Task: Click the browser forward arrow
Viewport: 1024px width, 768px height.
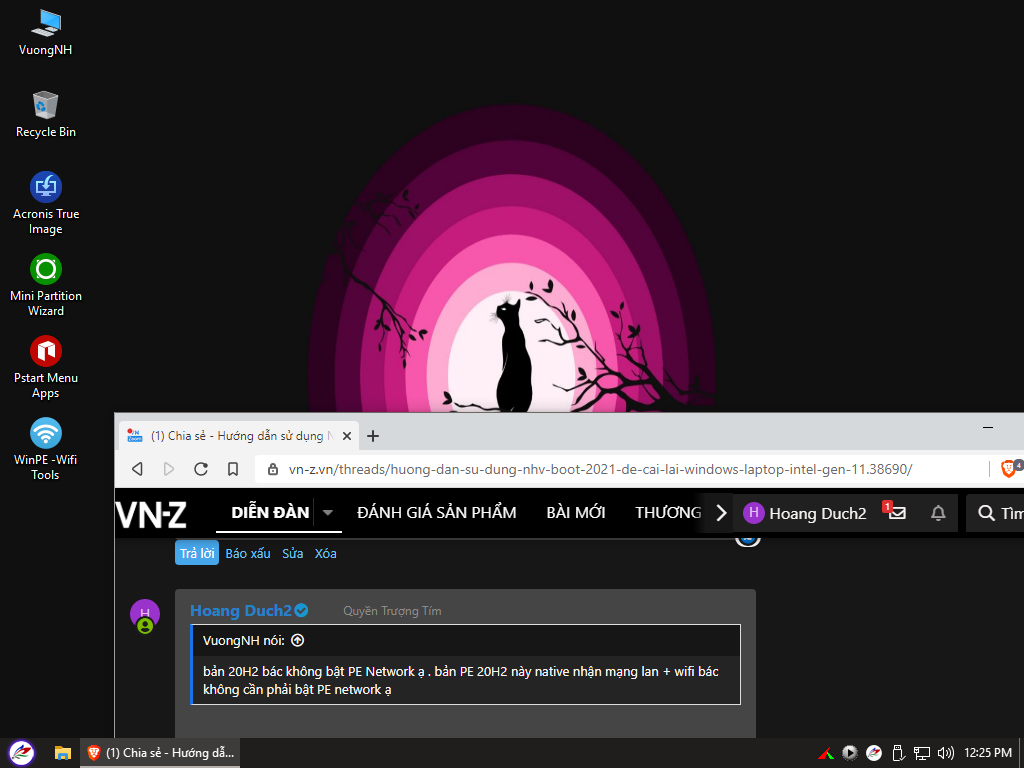Action: 169,469
